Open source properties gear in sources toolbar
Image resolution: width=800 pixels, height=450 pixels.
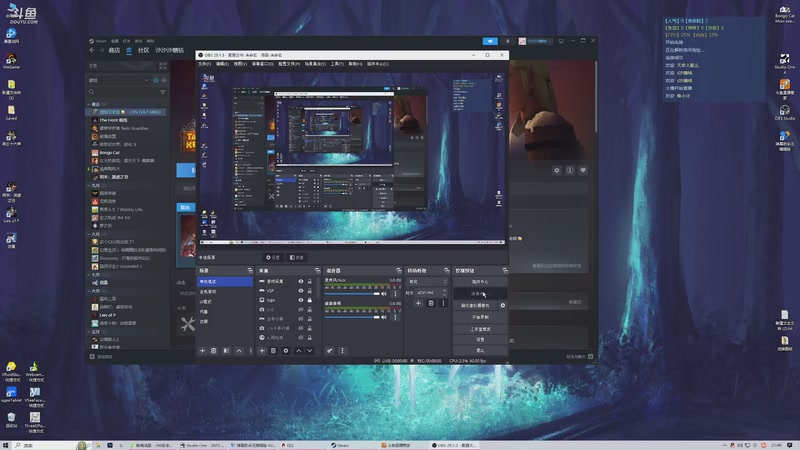286,351
